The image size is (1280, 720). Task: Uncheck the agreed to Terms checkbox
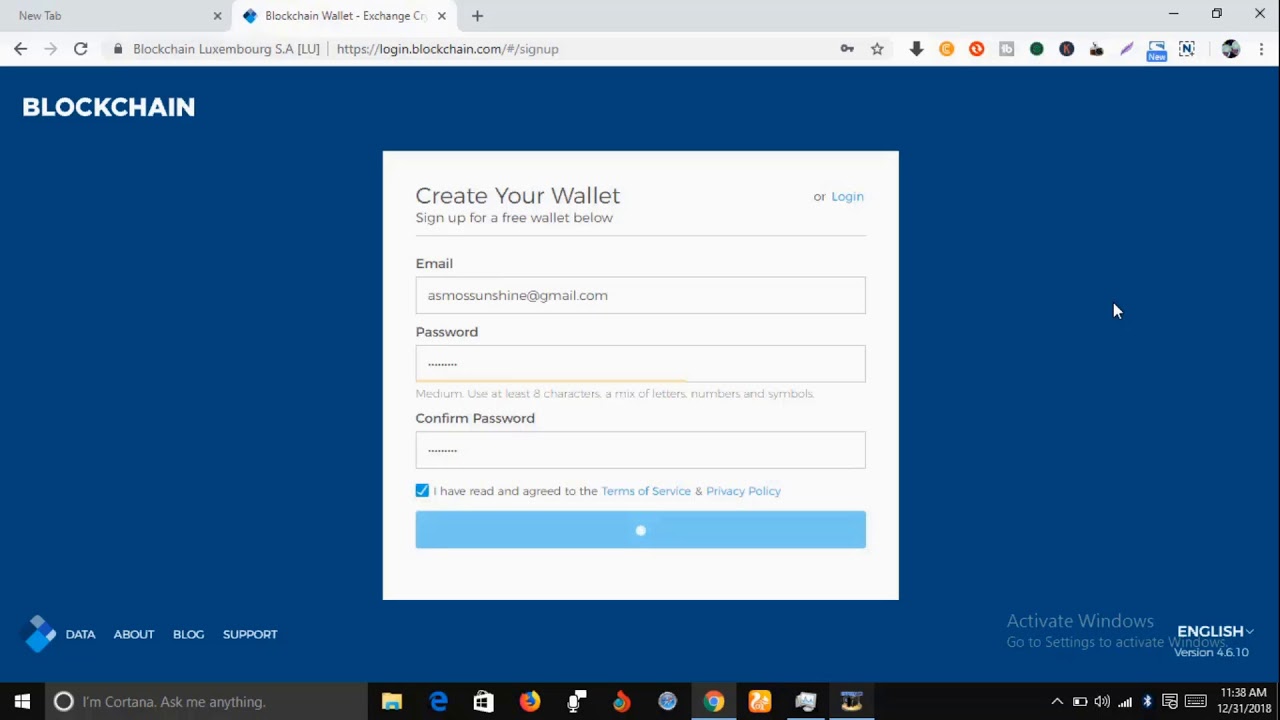[422, 490]
